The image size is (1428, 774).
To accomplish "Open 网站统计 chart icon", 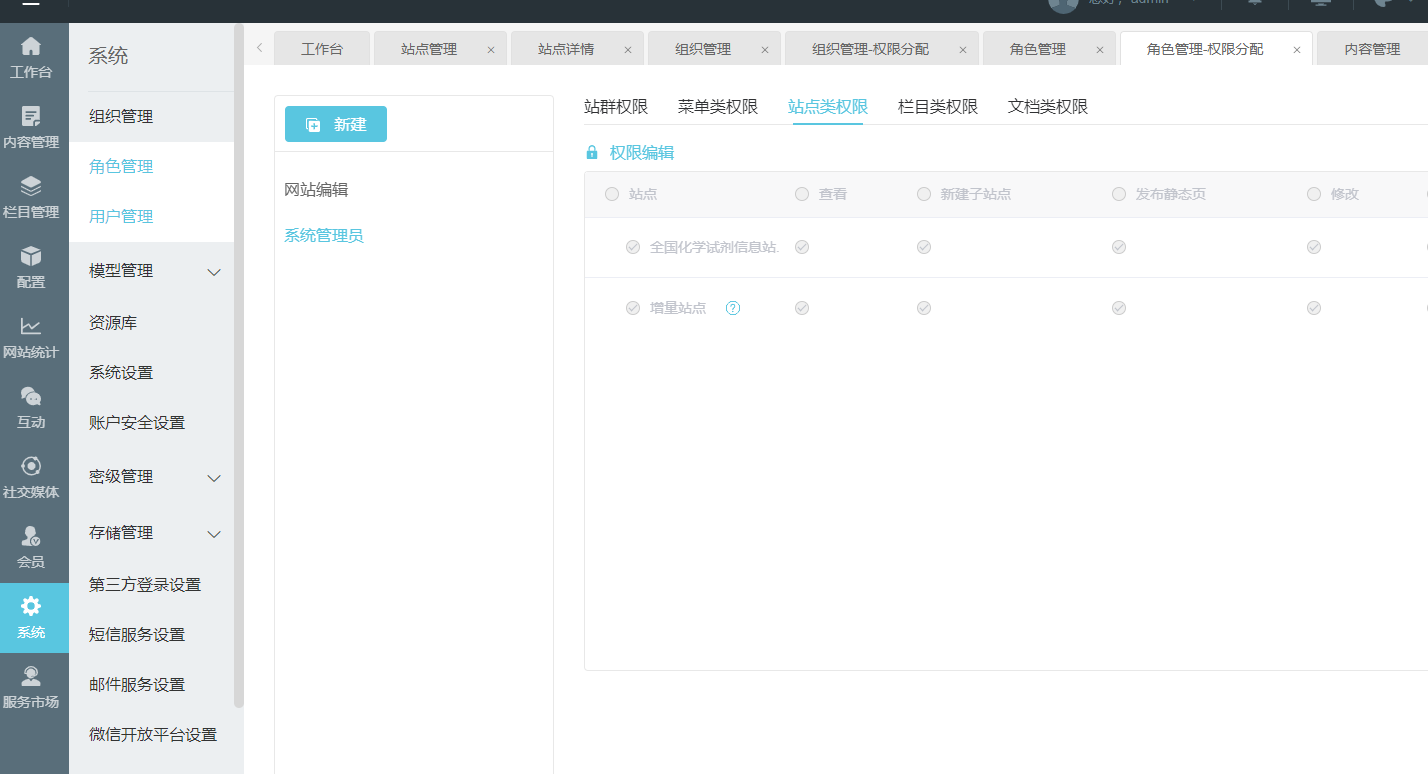I will click(31, 327).
